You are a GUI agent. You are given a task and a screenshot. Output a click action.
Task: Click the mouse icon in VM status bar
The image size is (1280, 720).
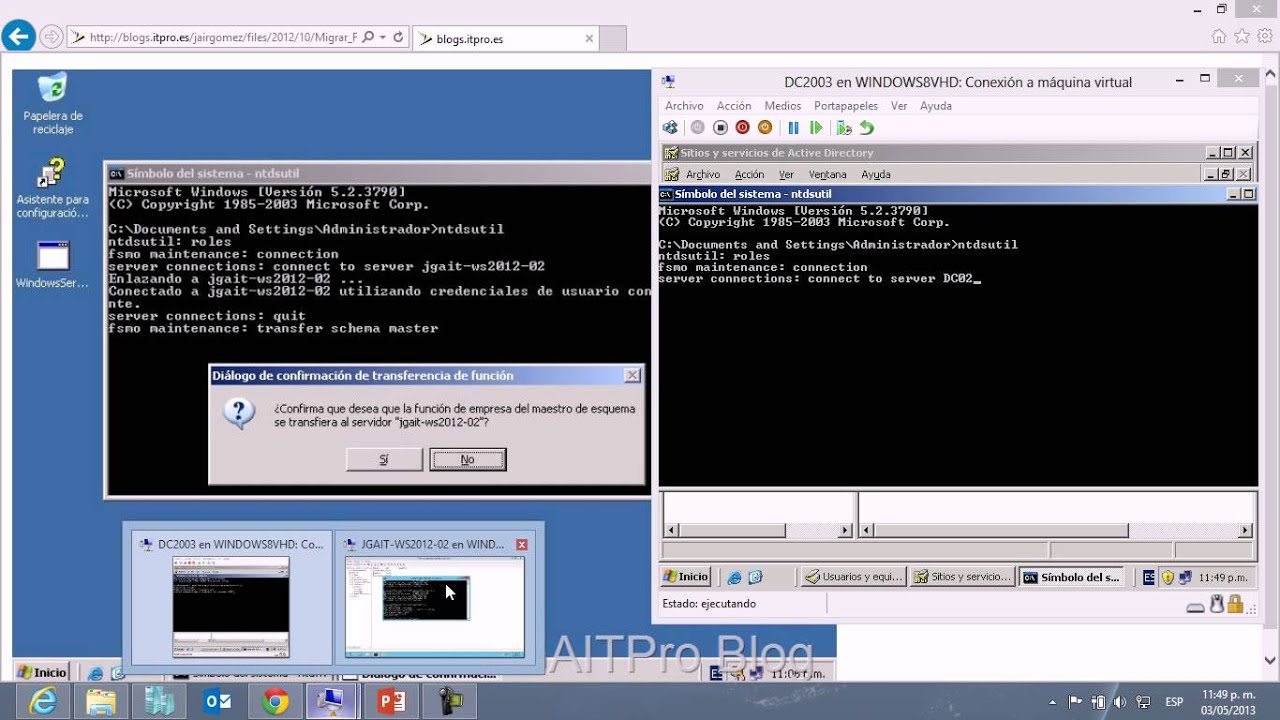pyautogui.click(x=1216, y=604)
